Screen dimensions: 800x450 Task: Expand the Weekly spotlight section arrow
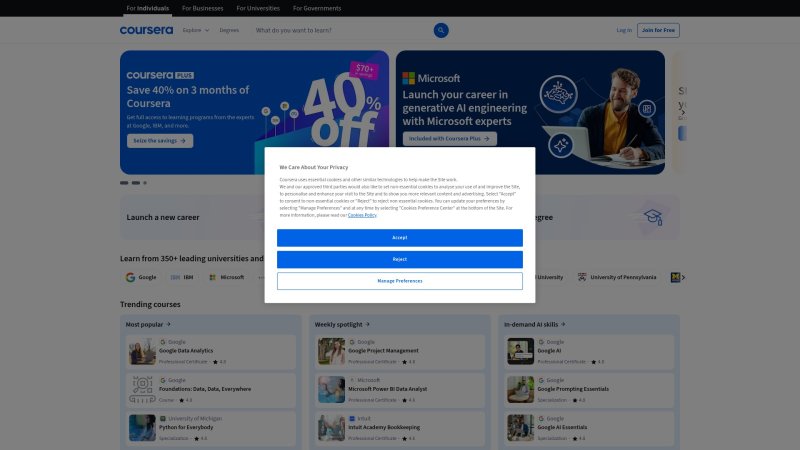367,324
